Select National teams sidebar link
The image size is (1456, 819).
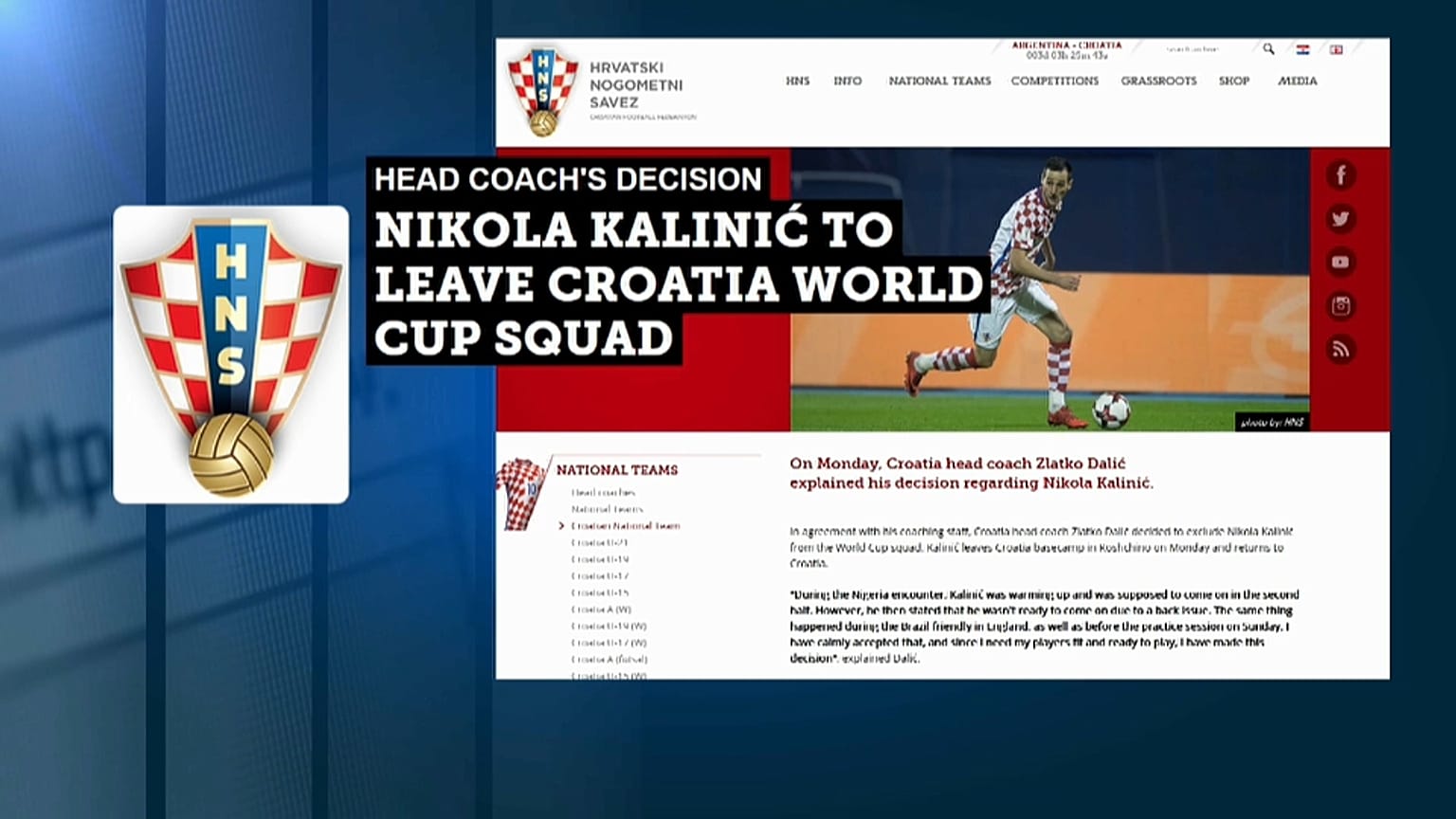coord(607,509)
